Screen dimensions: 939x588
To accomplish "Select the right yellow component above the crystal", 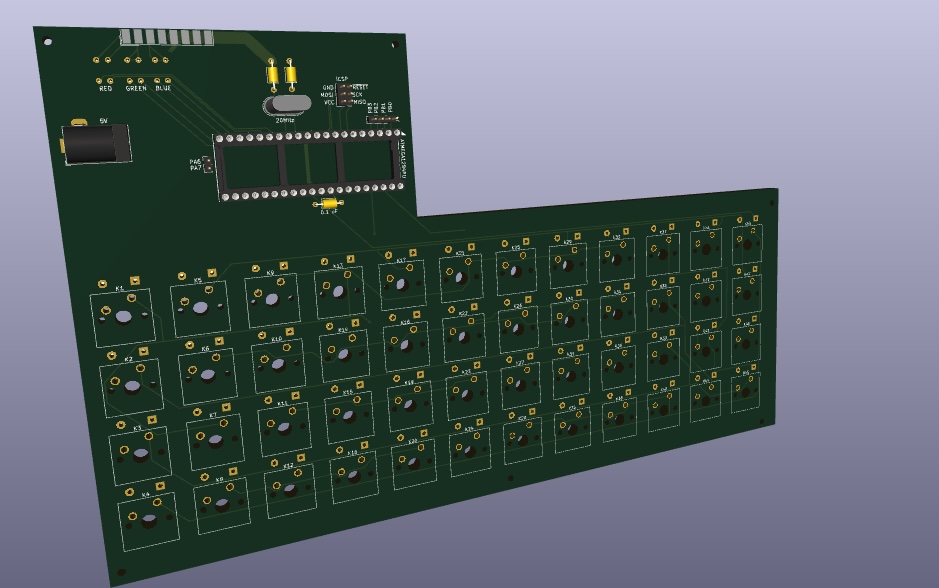I will coord(291,75).
